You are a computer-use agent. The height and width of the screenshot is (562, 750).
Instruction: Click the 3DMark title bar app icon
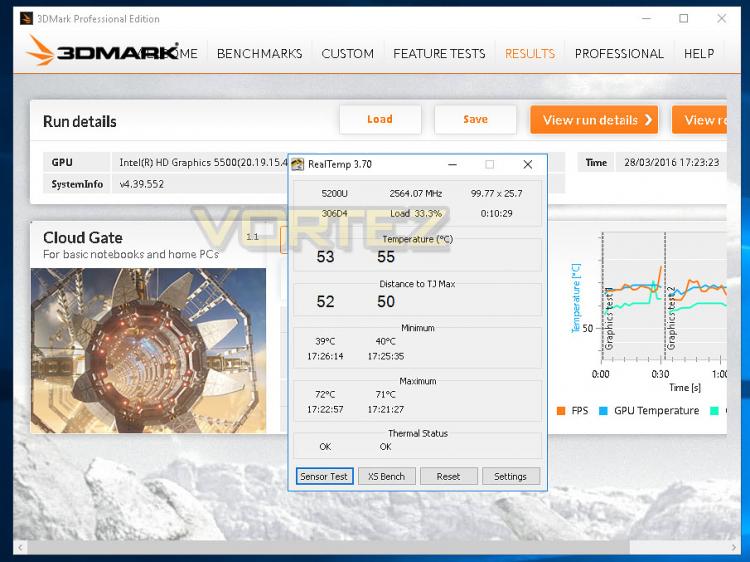tap(27, 19)
